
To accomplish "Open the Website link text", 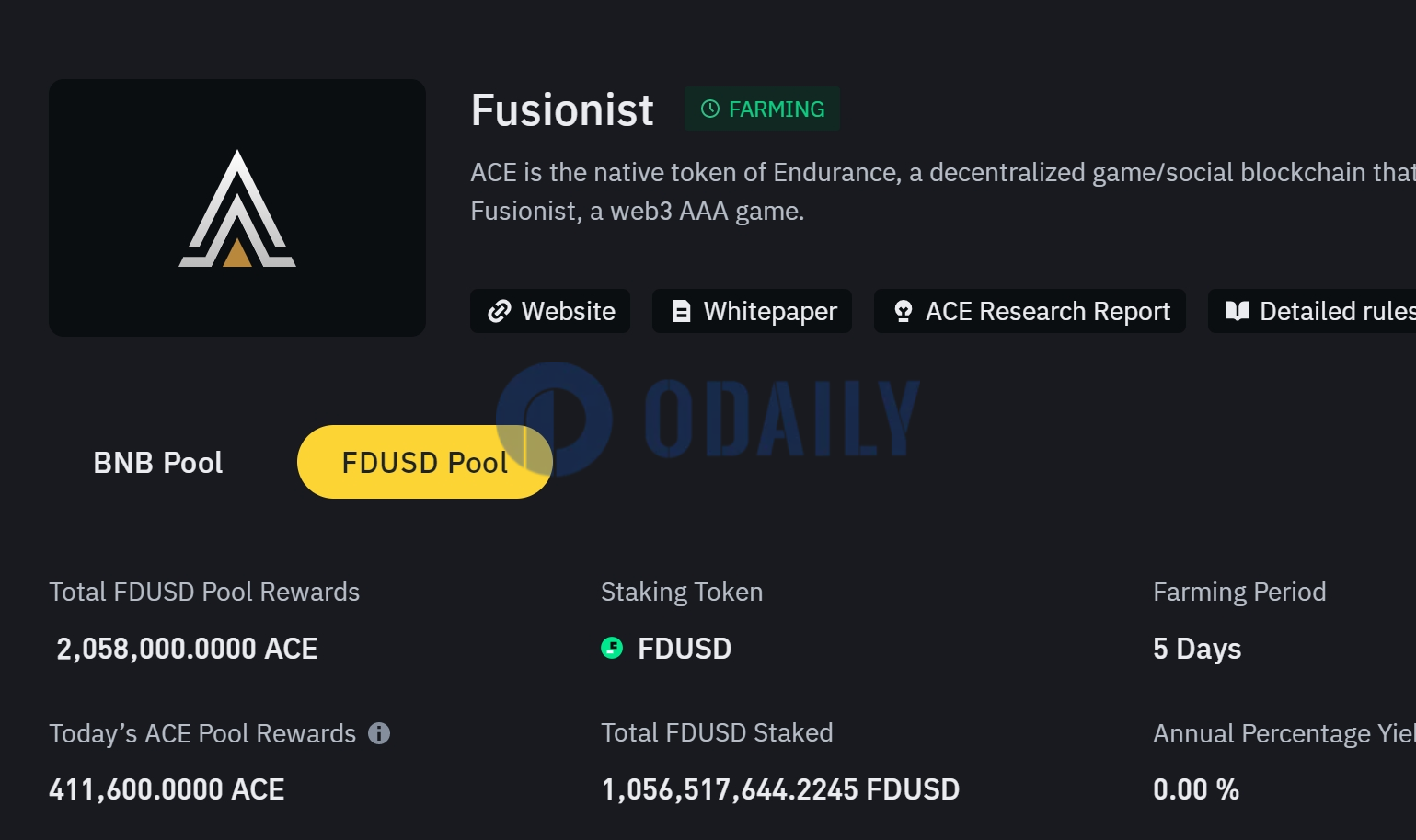I will click(568, 312).
